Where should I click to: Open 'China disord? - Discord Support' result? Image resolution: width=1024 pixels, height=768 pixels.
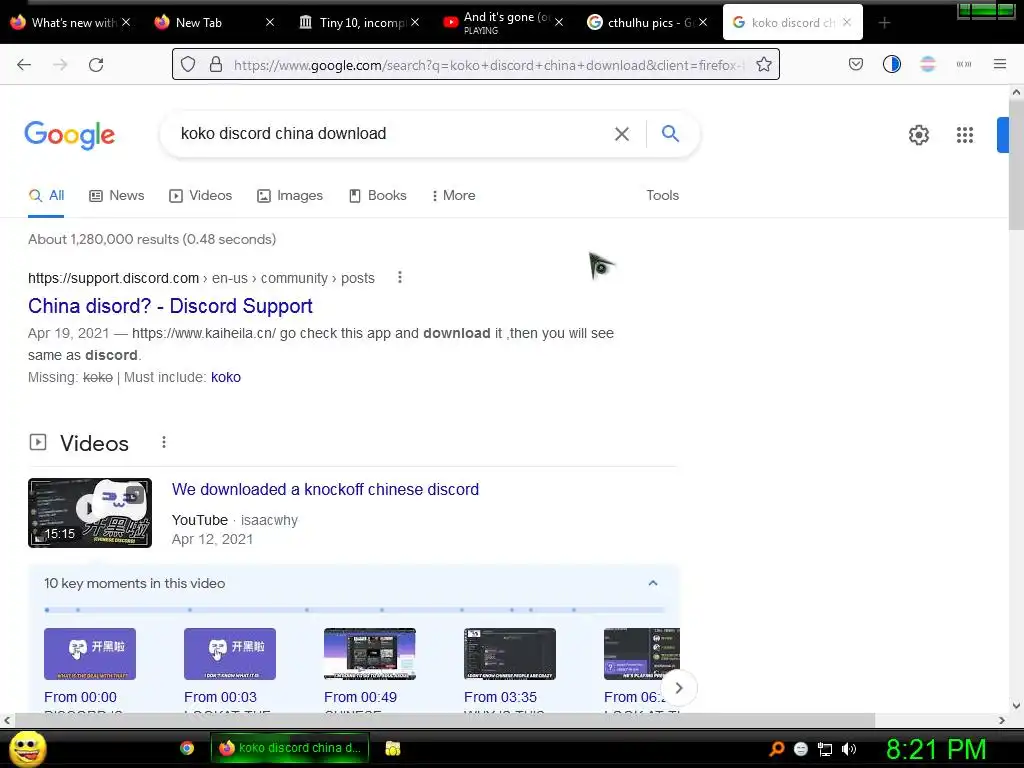pyautogui.click(x=170, y=306)
